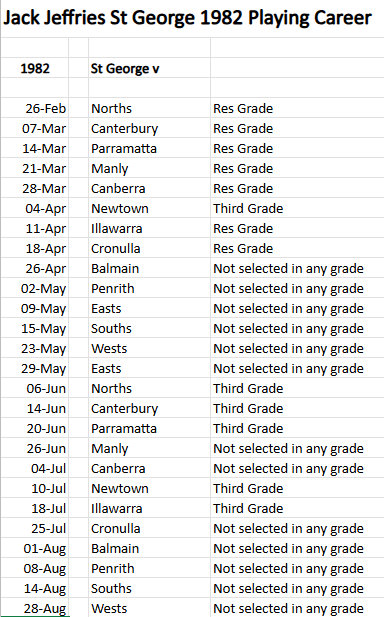Image resolution: width=384 pixels, height=617 pixels.
Task: Select Third Grade cell in 04-Apr row
Action: [297, 209]
